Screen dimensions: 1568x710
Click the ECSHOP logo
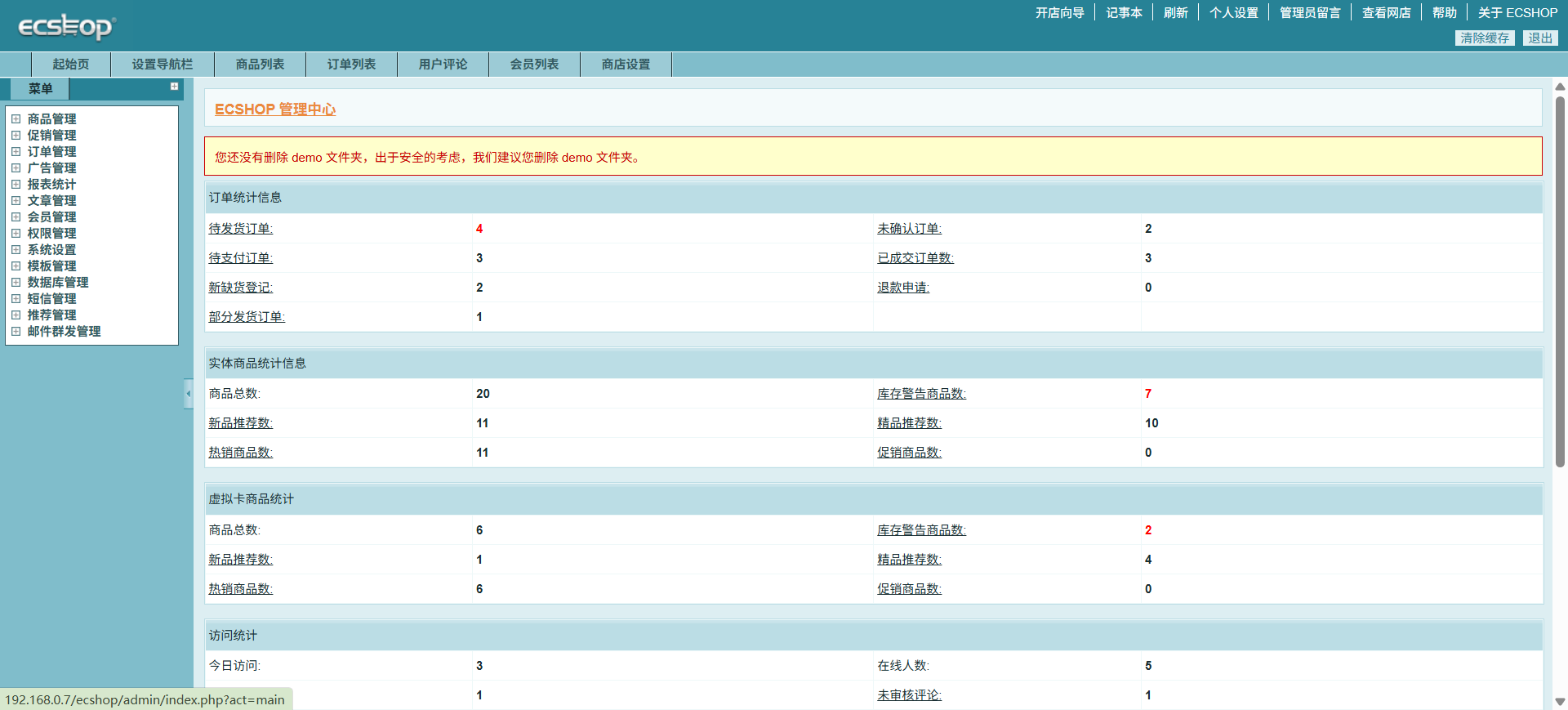tap(67, 26)
